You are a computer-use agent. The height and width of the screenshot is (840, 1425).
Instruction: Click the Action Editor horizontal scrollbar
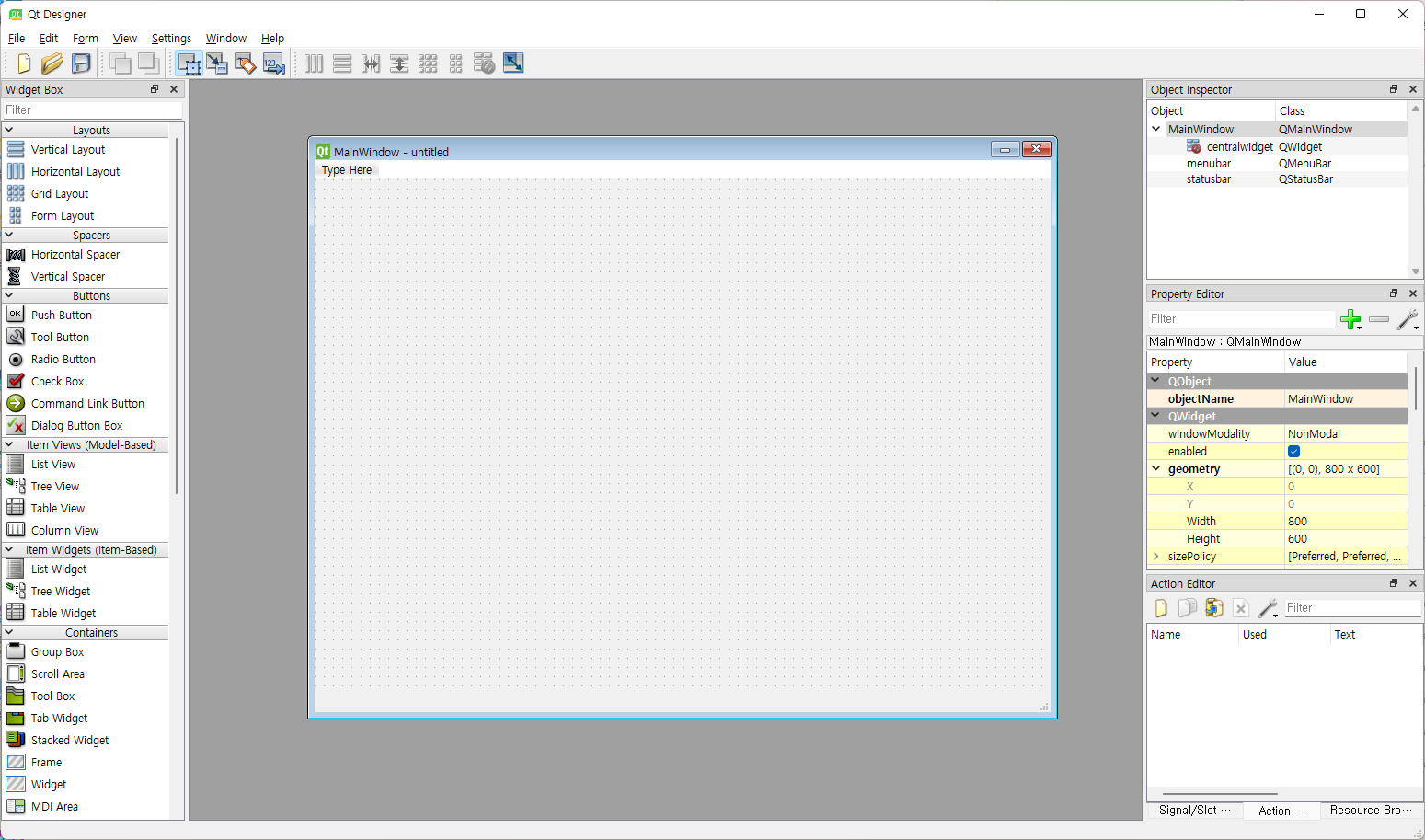1220,793
